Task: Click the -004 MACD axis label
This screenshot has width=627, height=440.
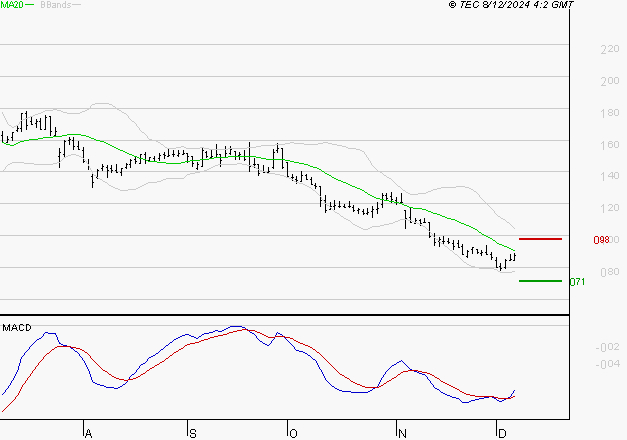Action: 608,364
